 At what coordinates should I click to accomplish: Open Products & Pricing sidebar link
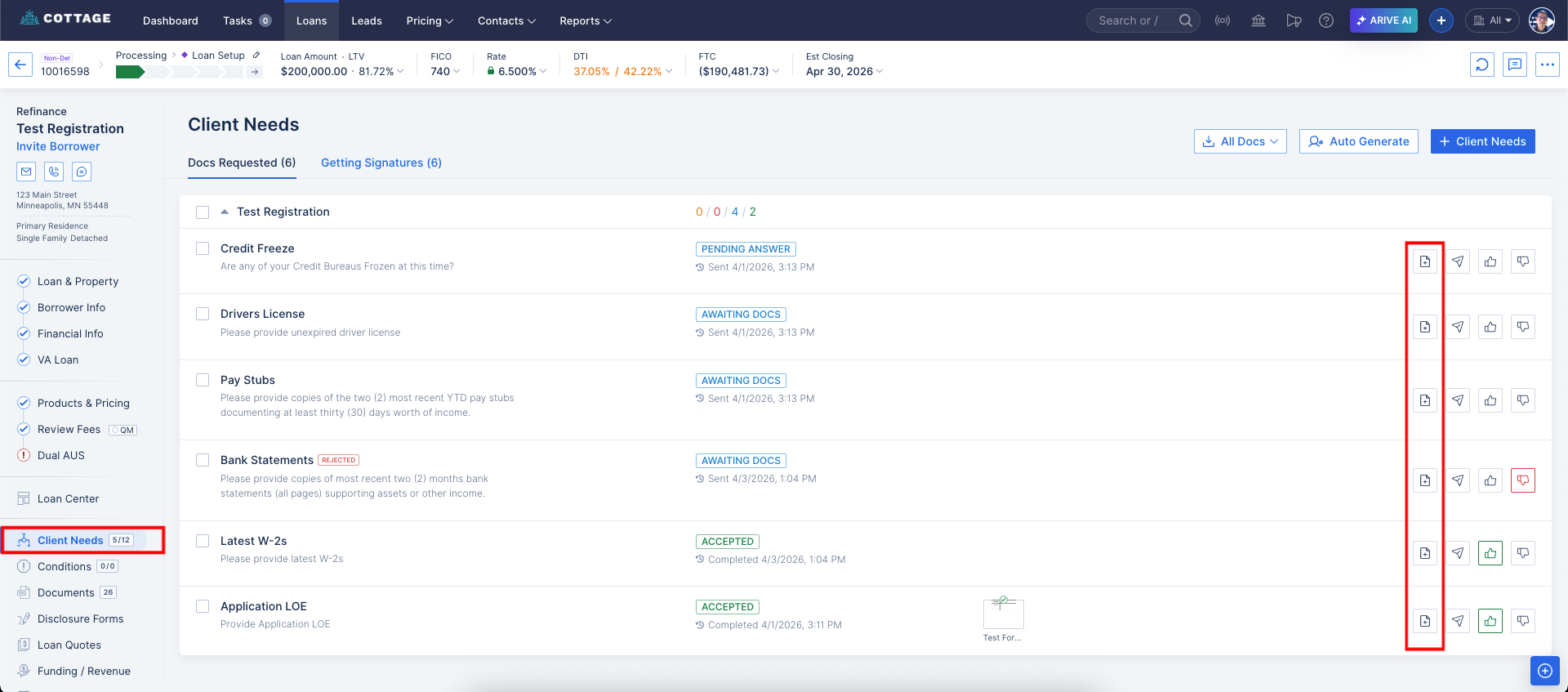pos(82,403)
